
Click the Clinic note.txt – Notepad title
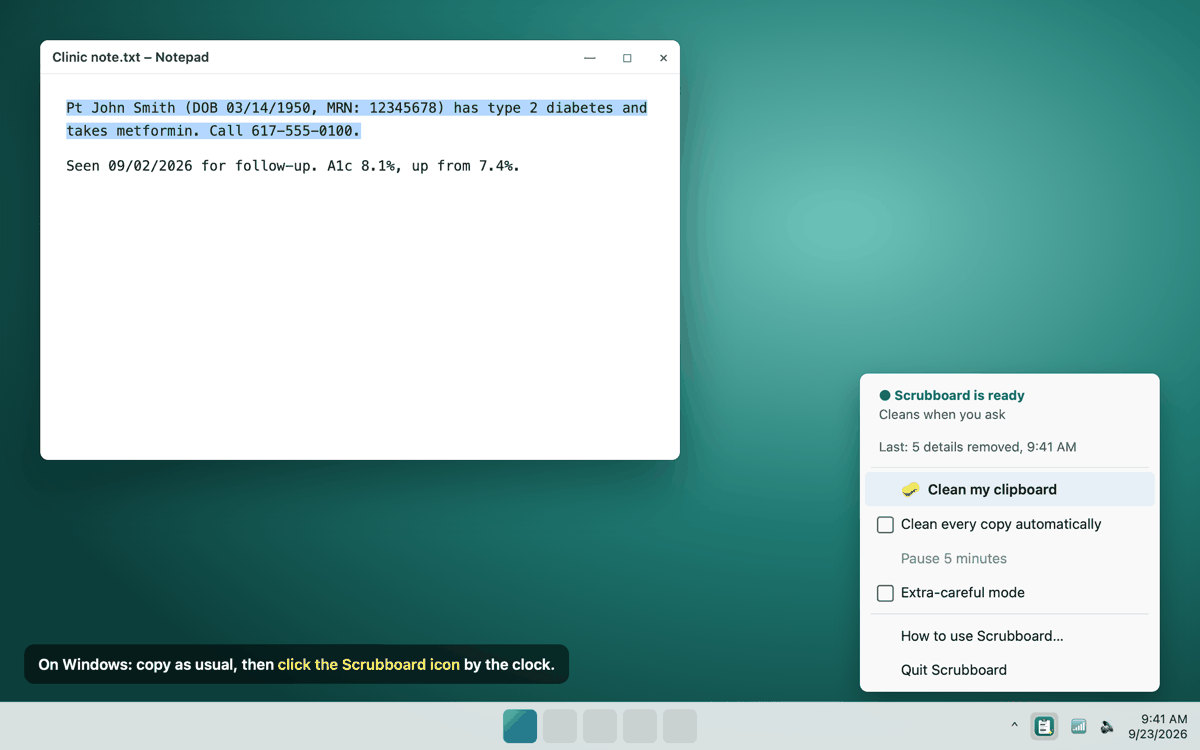(x=131, y=57)
